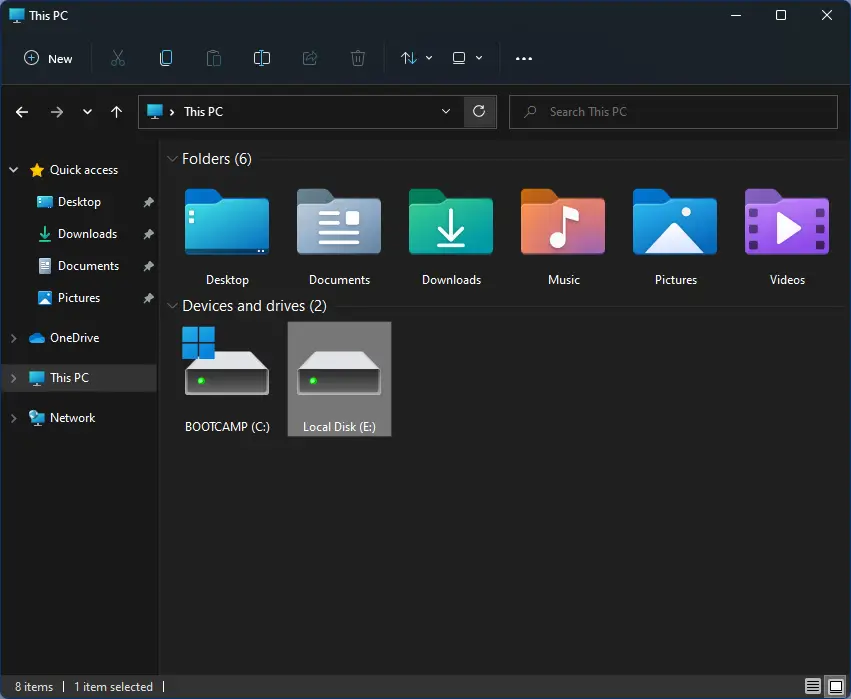Select Network in the sidebar
The height and width of the screenshot is (699, 851).
(x=72, y=418)
